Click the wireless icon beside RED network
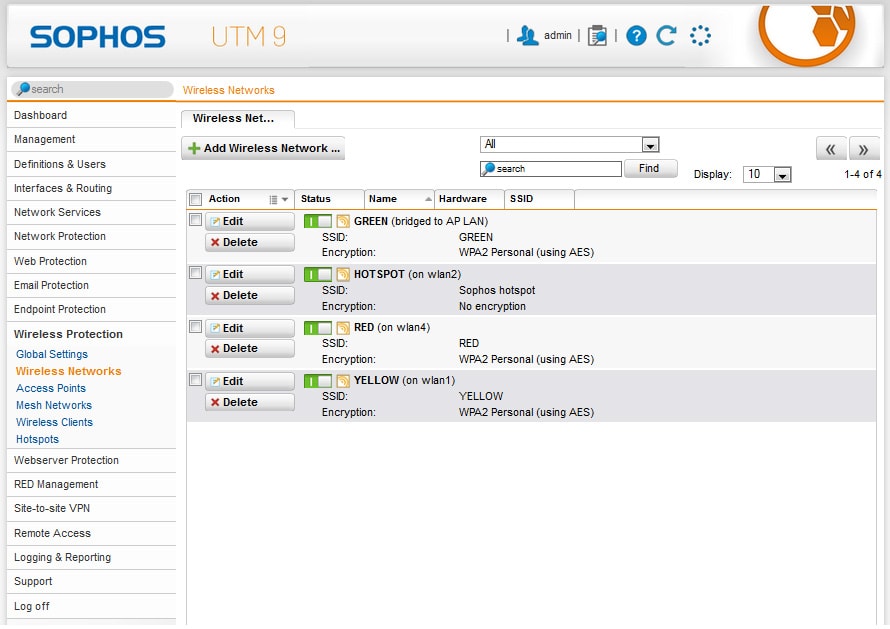 343,328
